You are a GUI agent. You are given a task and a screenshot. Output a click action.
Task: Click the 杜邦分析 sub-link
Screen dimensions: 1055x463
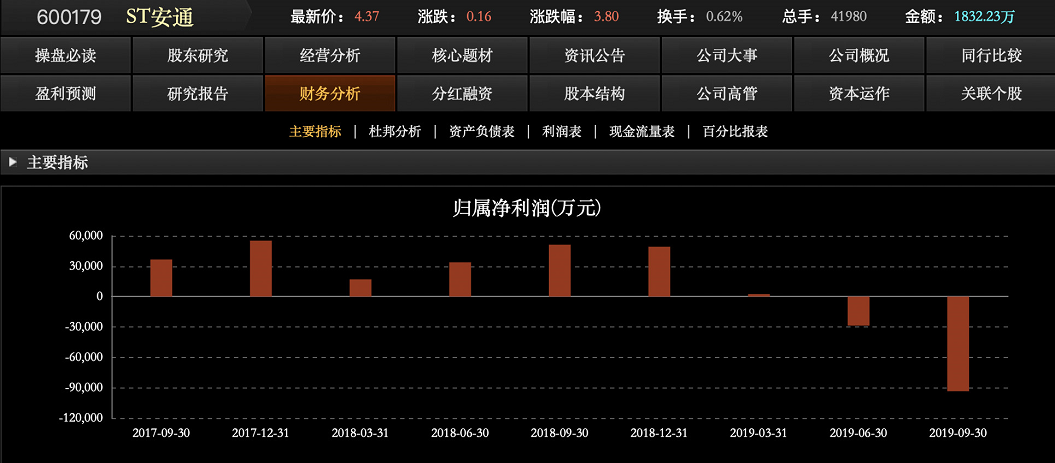pos(395,131)
